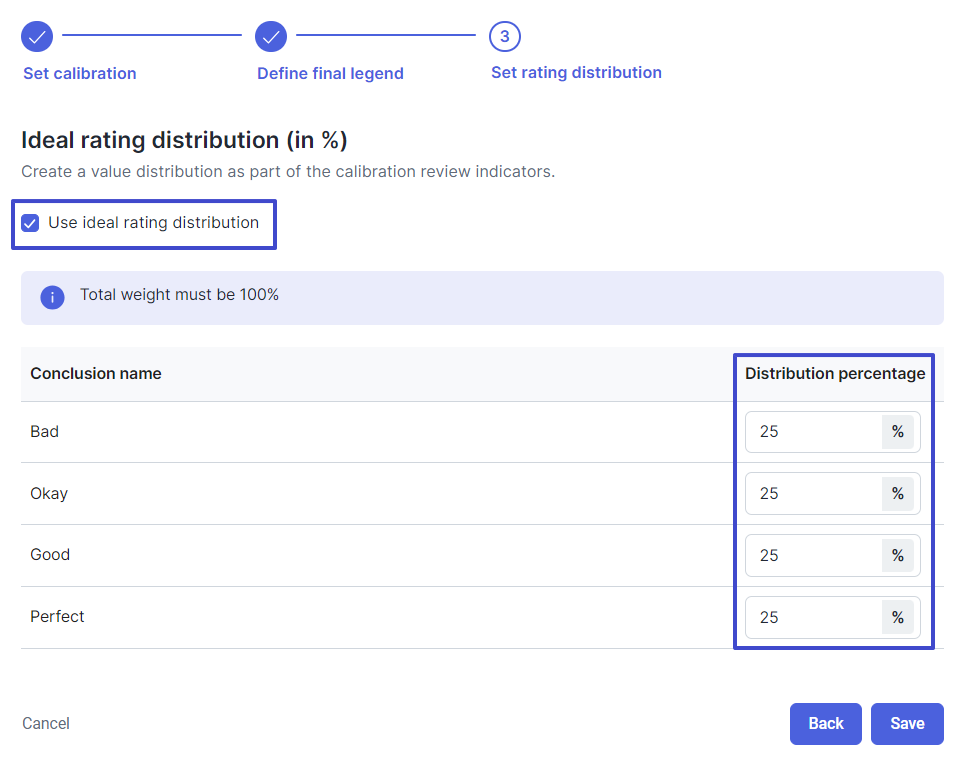
Task: Click the step 3 circle icon
Action: point(504,37)
